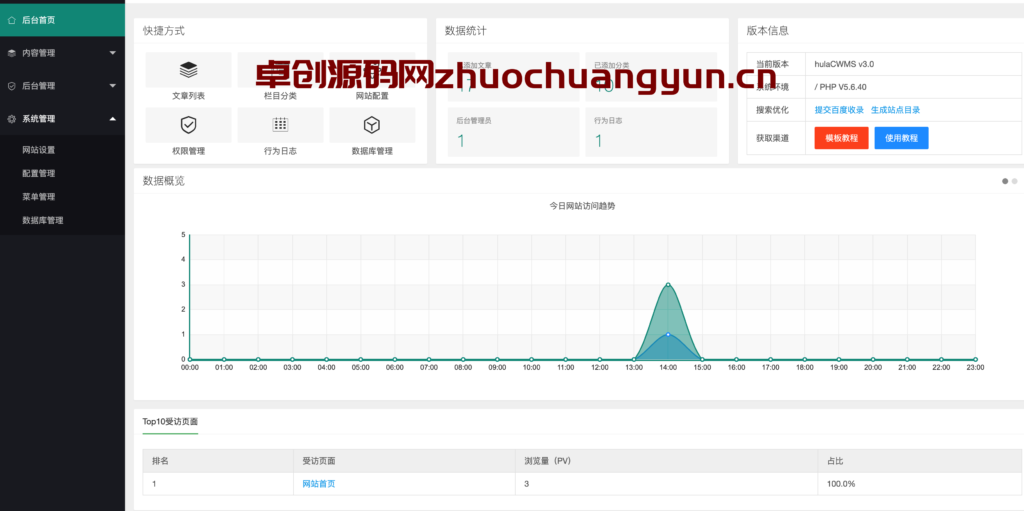Image resolution: width=1024 pixels, height=511 pixels.
Task: Click the 今日网站访问趋势 chart title
Action: coord(583,206)
